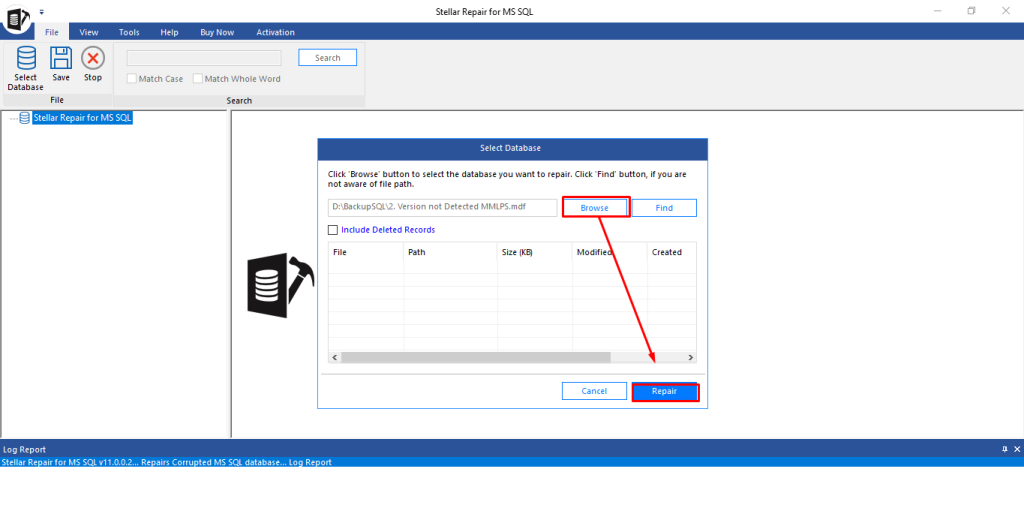Viewport: 1024px width, 517px height.
Task: Click the Browse button
Action: click(594, 208)
